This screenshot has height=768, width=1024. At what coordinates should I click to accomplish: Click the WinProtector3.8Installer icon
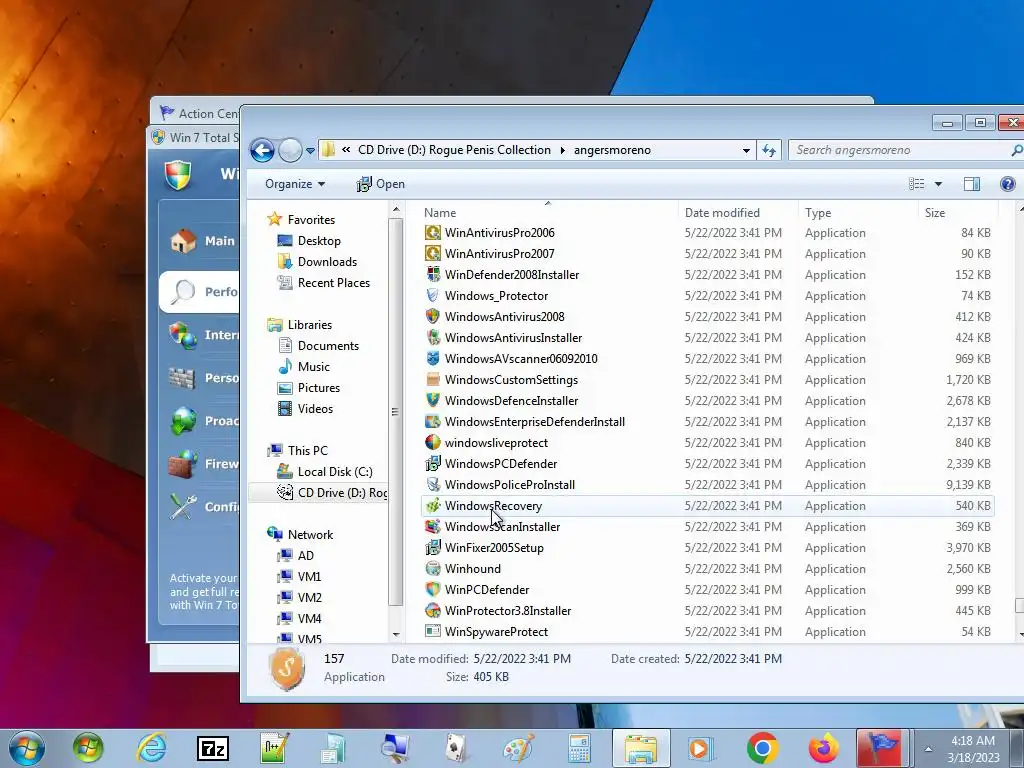pyautogui.click(x=432, y=611)
